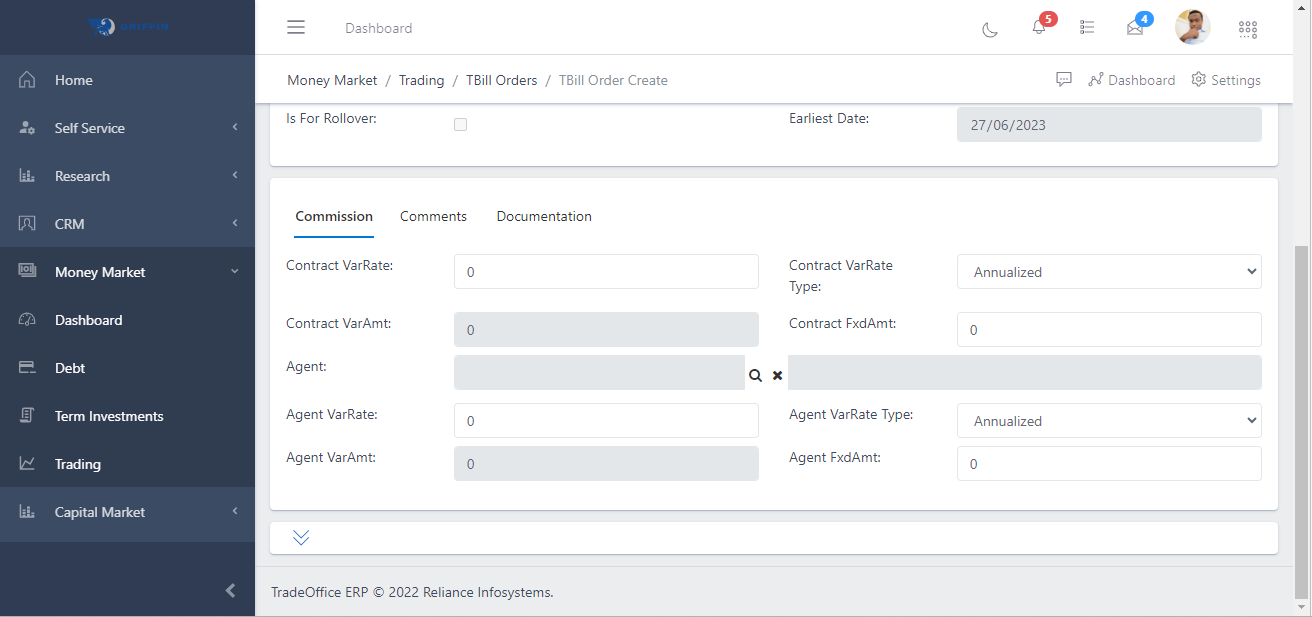Screen dimensions: 1312x617
Task: Collapse the sidebar with left arrow
Action: [230, 590]
